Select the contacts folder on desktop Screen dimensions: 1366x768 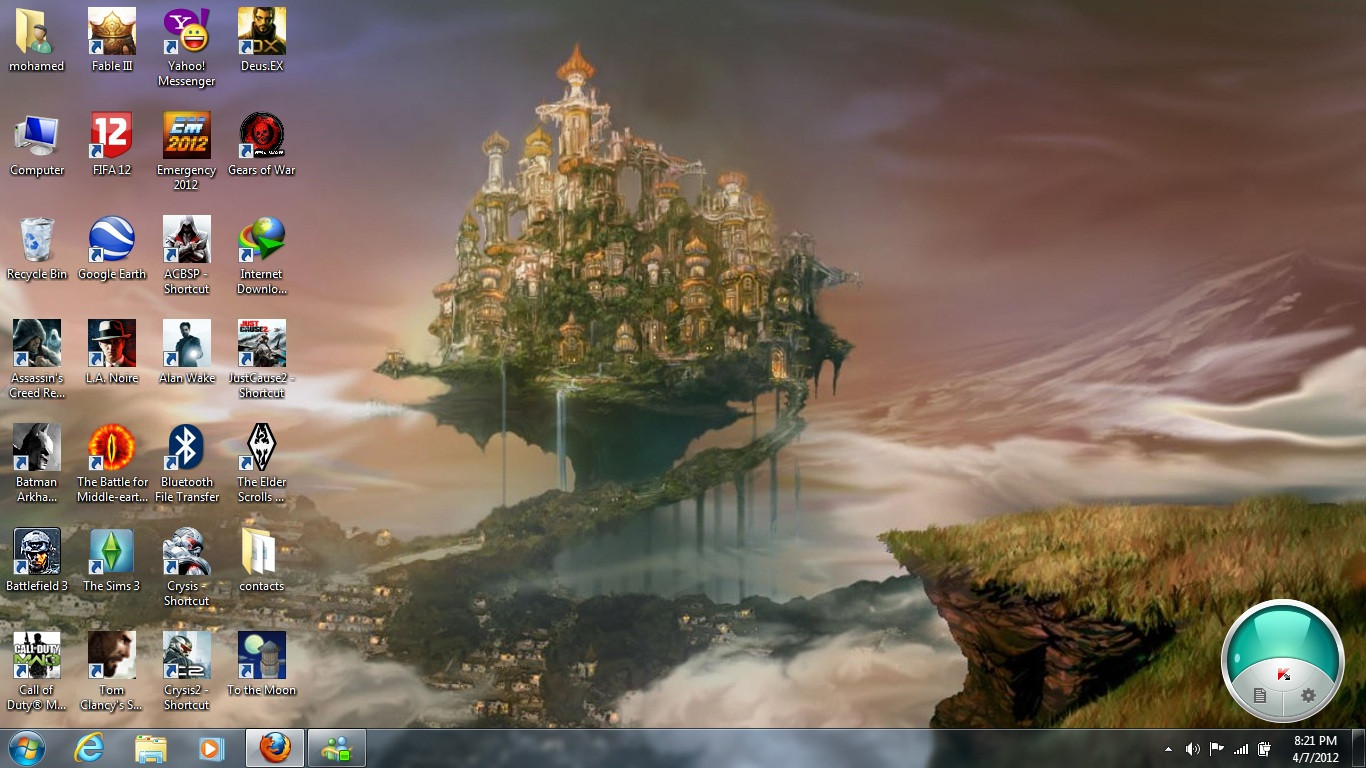click(x=262, y=560)
